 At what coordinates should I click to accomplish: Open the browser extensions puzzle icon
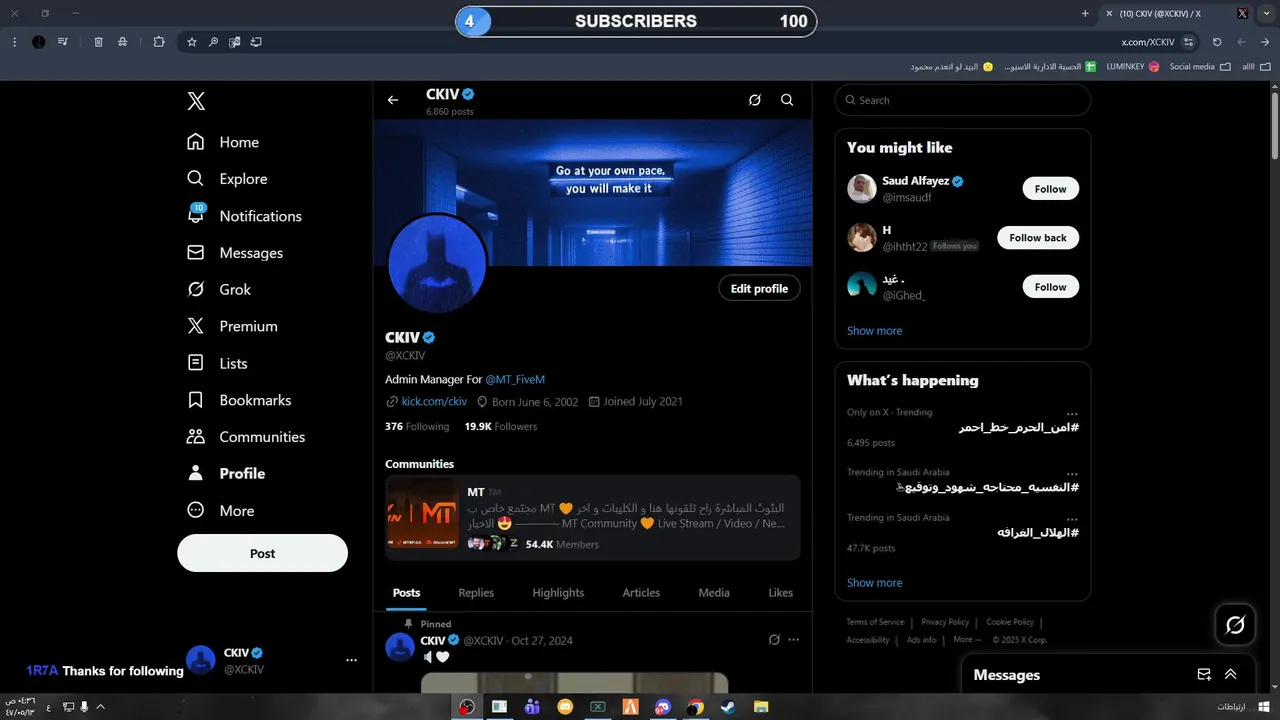point(159,42)
